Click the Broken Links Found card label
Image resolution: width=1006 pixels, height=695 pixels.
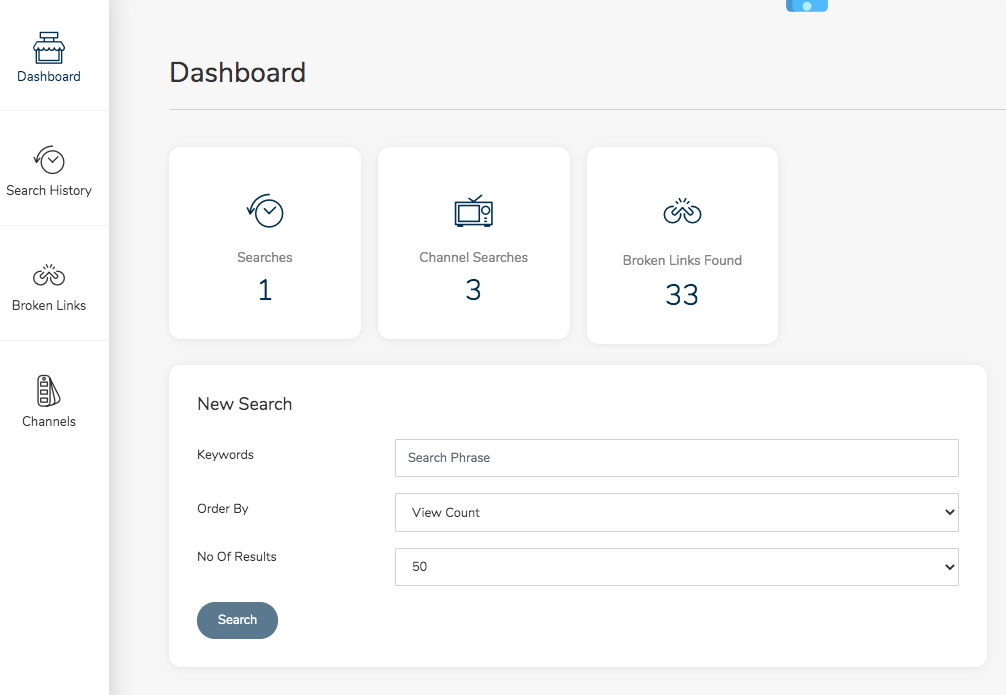682,261
